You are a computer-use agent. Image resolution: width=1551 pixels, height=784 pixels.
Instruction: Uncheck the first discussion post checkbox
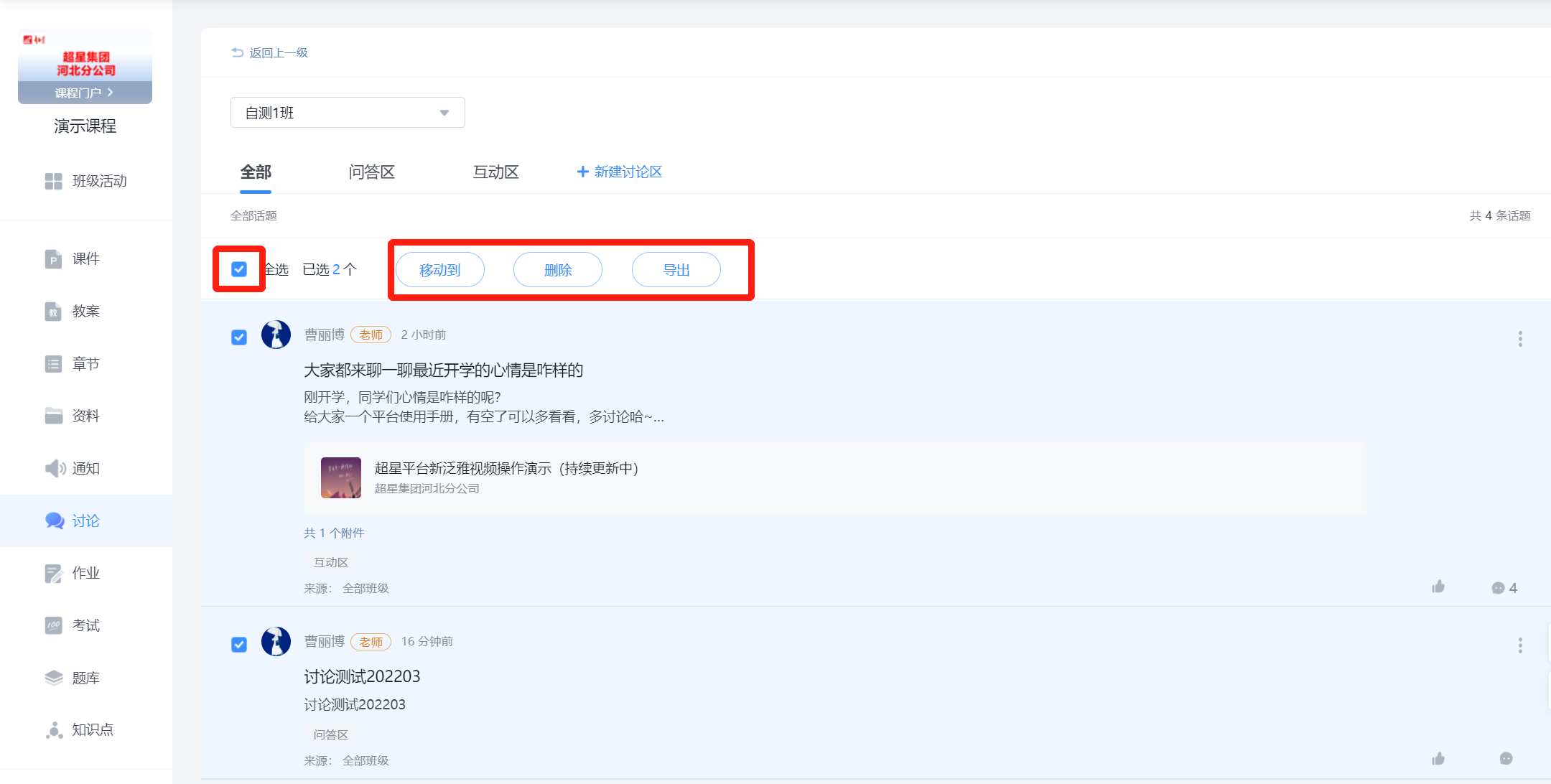(239, 337)
